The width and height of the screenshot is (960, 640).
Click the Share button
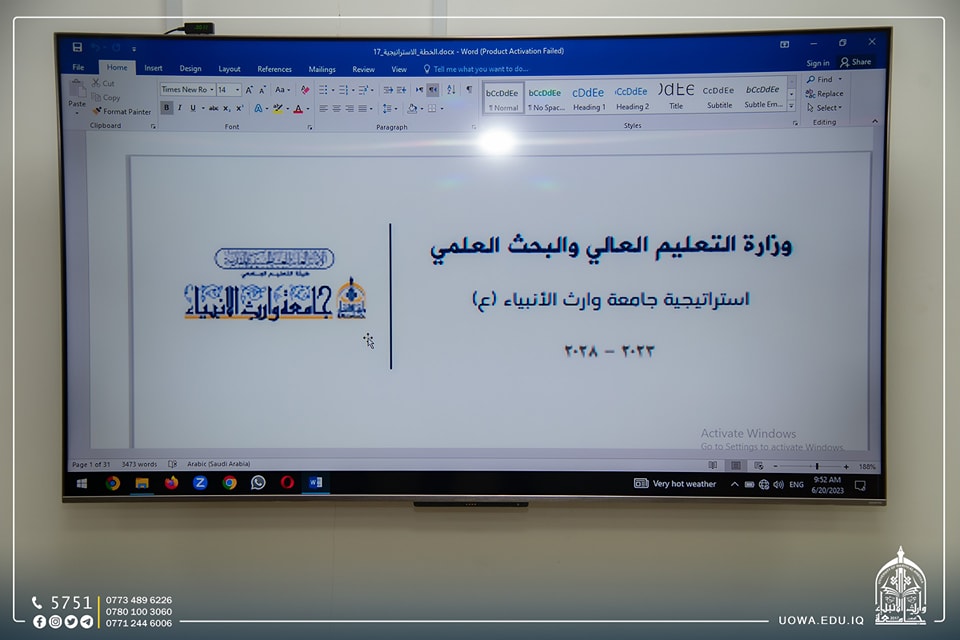[x=856, y=62]
